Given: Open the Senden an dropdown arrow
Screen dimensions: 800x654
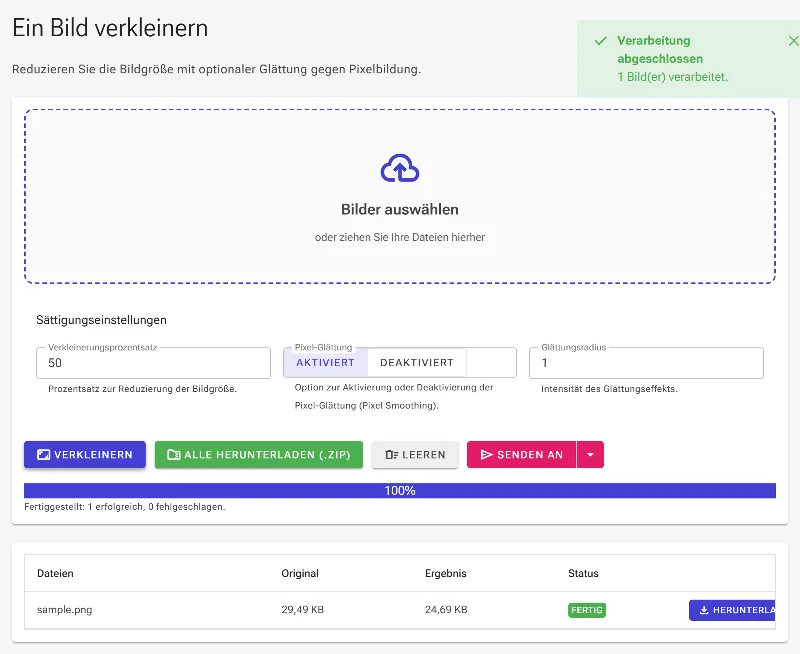Looking at the screenshot, I should point(590,455).
